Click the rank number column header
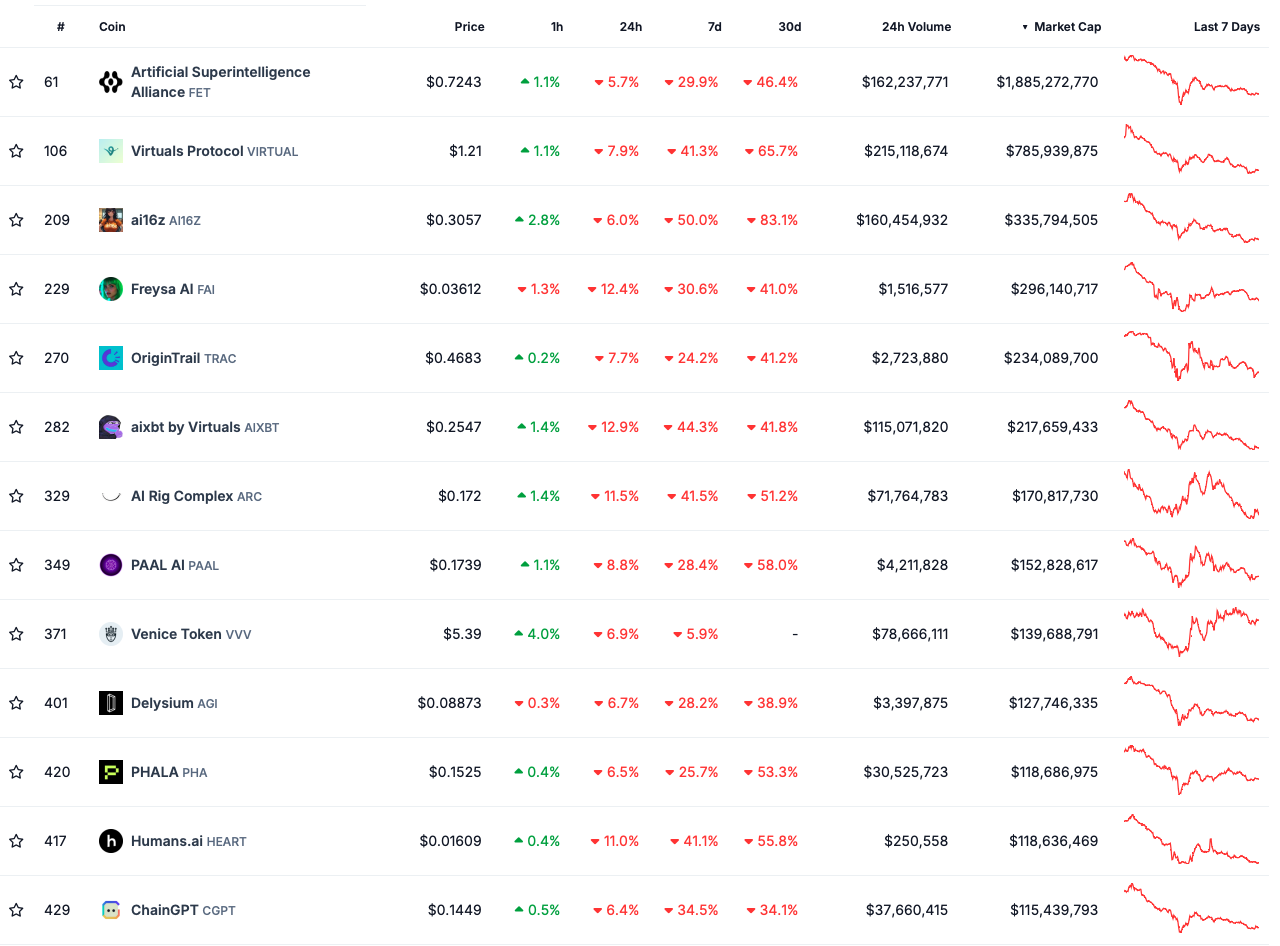The width and height of the screenshot is (1280, 946). [x=61, y=27]
